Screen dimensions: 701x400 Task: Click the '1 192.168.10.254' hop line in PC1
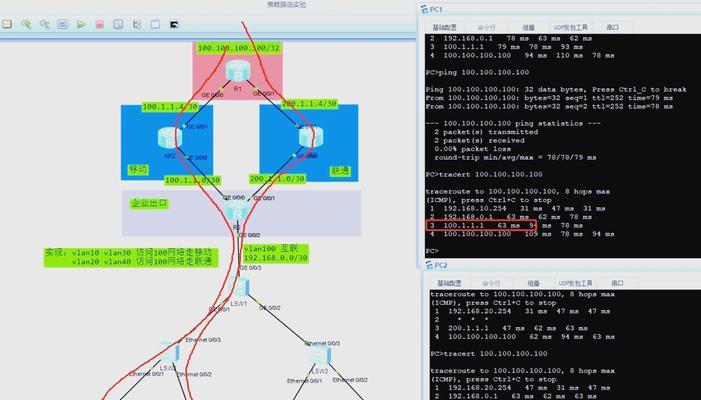coord(517,209)
